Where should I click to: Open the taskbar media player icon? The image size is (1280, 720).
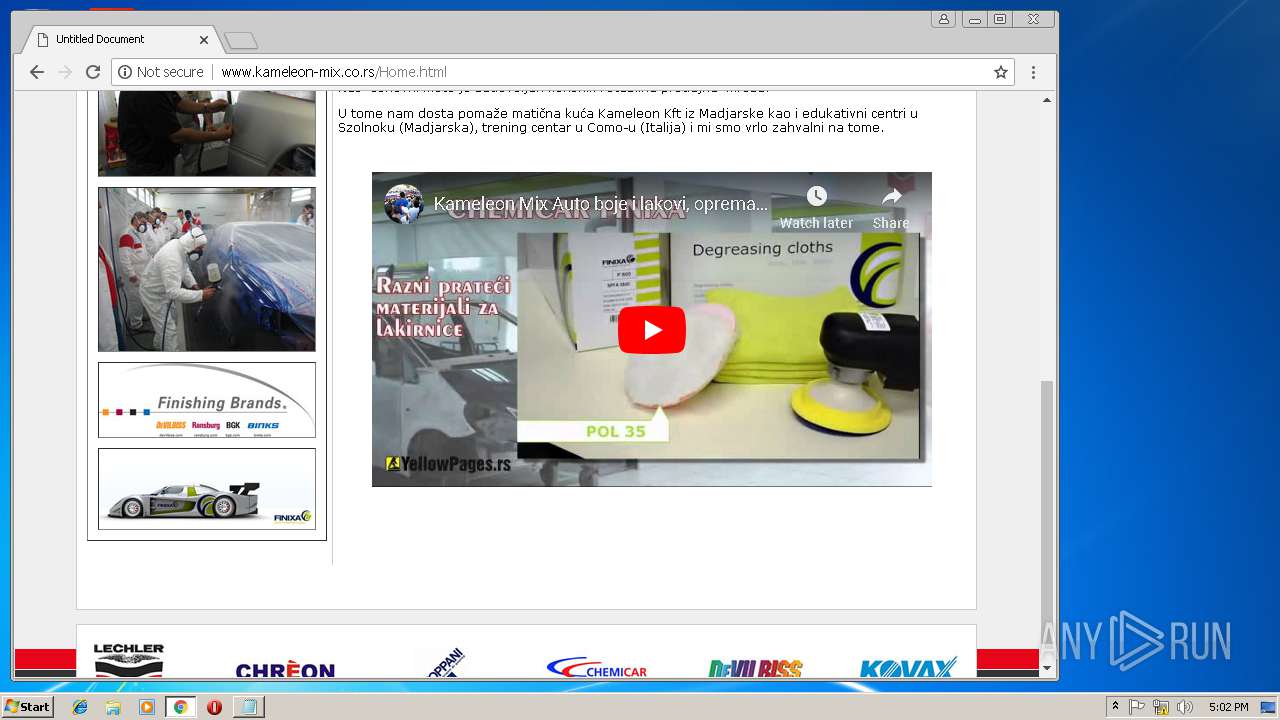[147, 707]
